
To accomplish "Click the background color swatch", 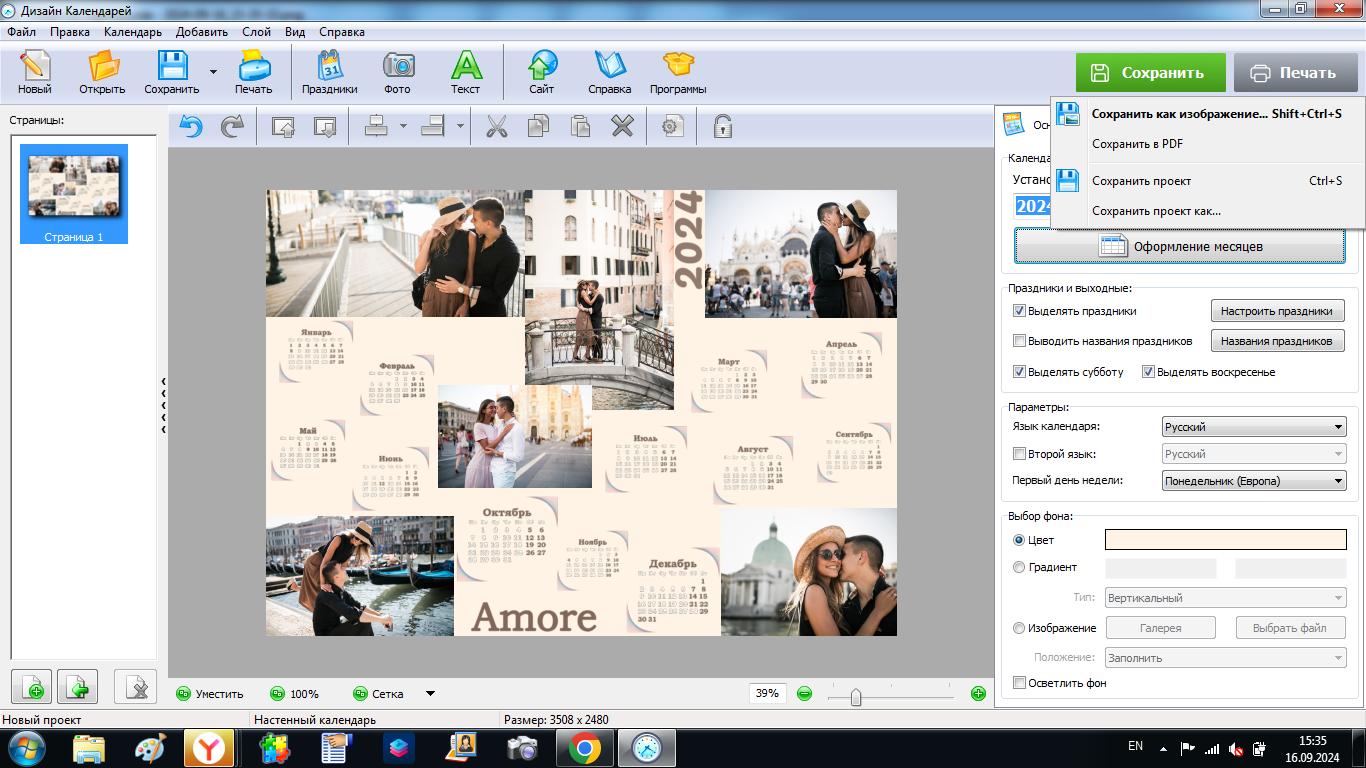I will 1225,540.
